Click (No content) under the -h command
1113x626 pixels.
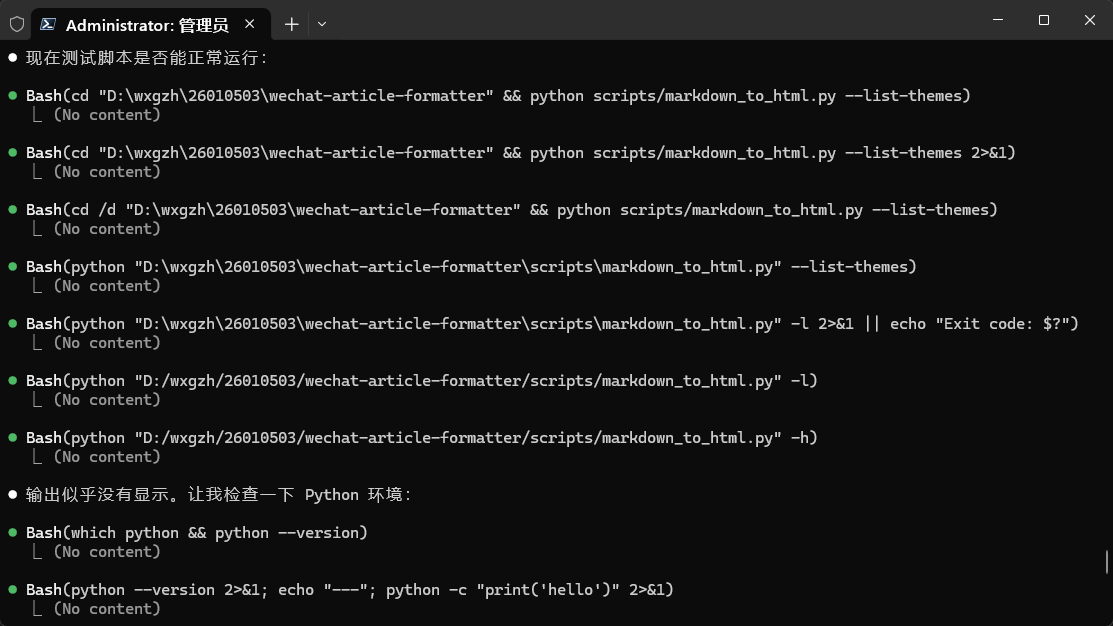(107, 457)
